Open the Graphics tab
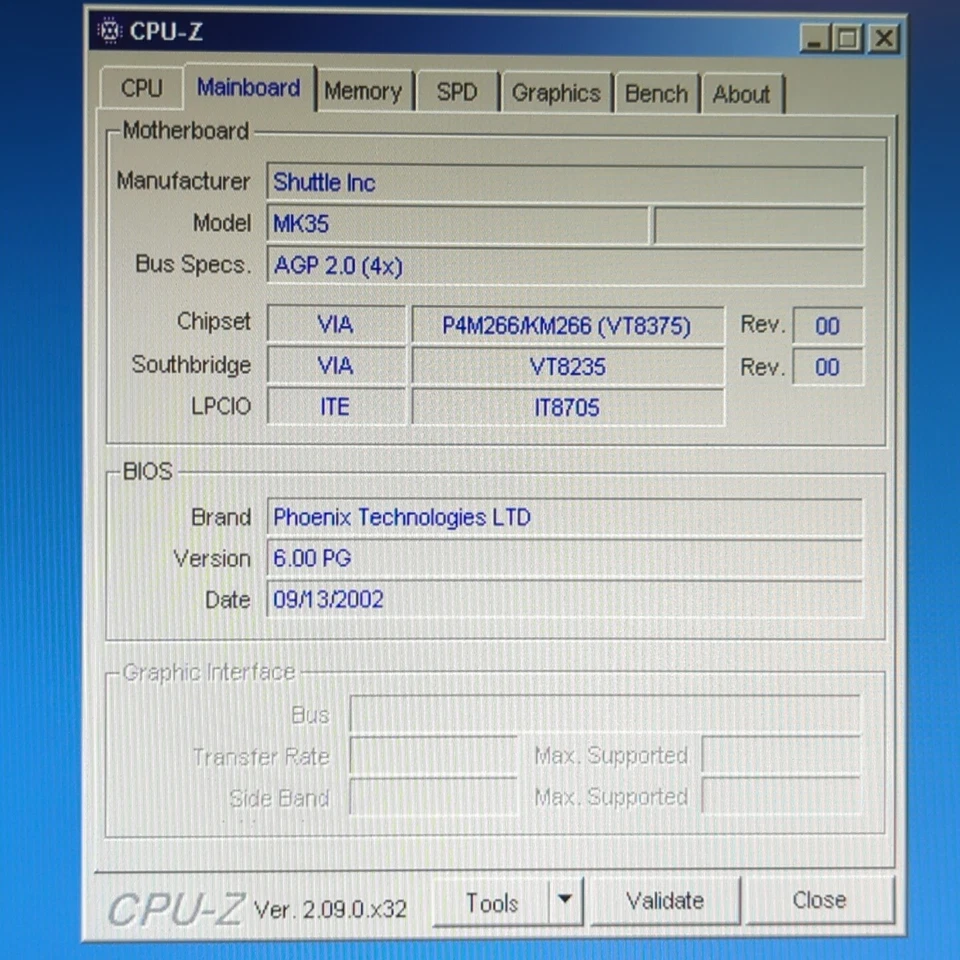Viewport: 960px width, 960px height. tap(556, 93)
